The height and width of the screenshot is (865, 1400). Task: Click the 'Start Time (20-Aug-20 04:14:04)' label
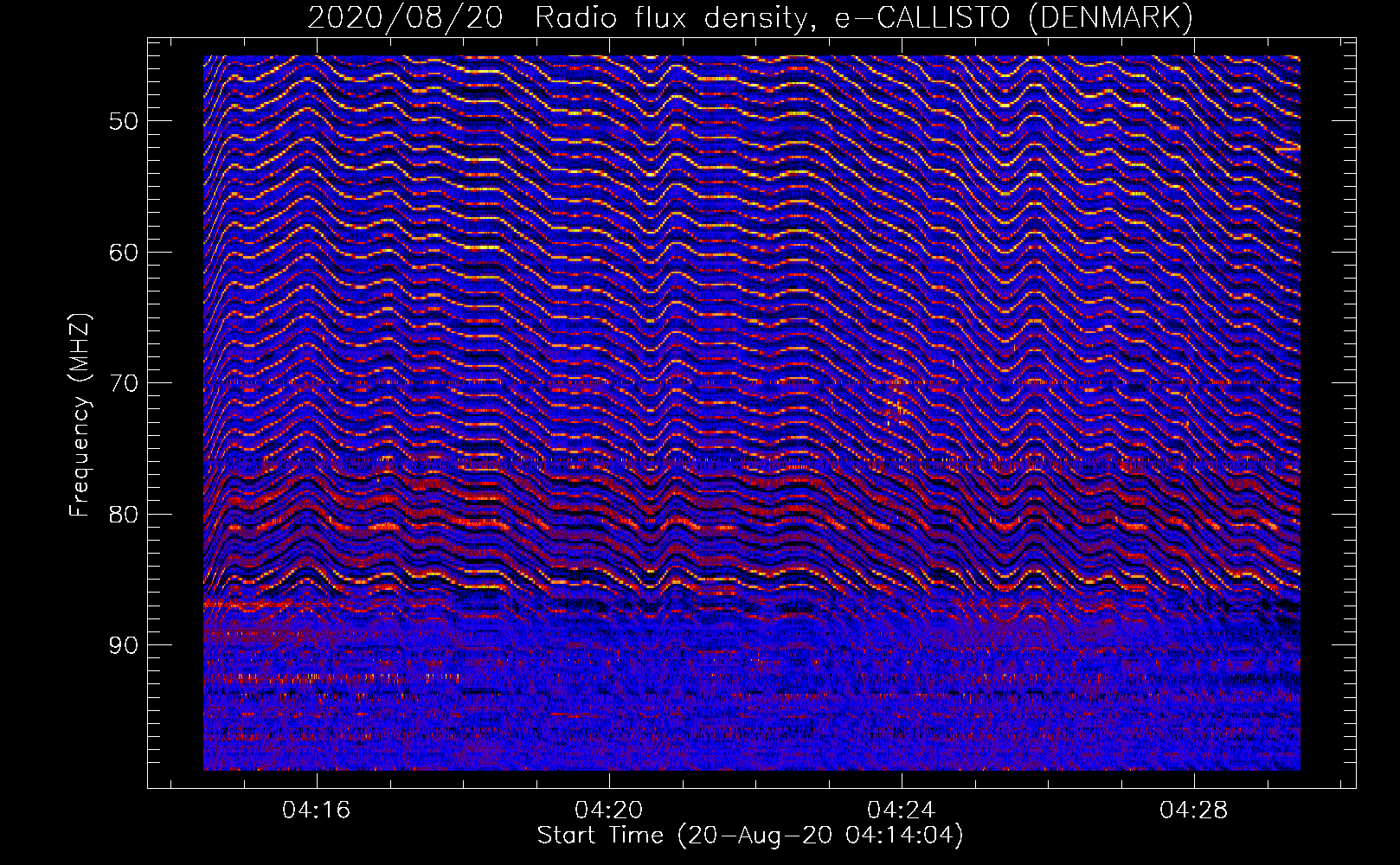coord(750,836)
